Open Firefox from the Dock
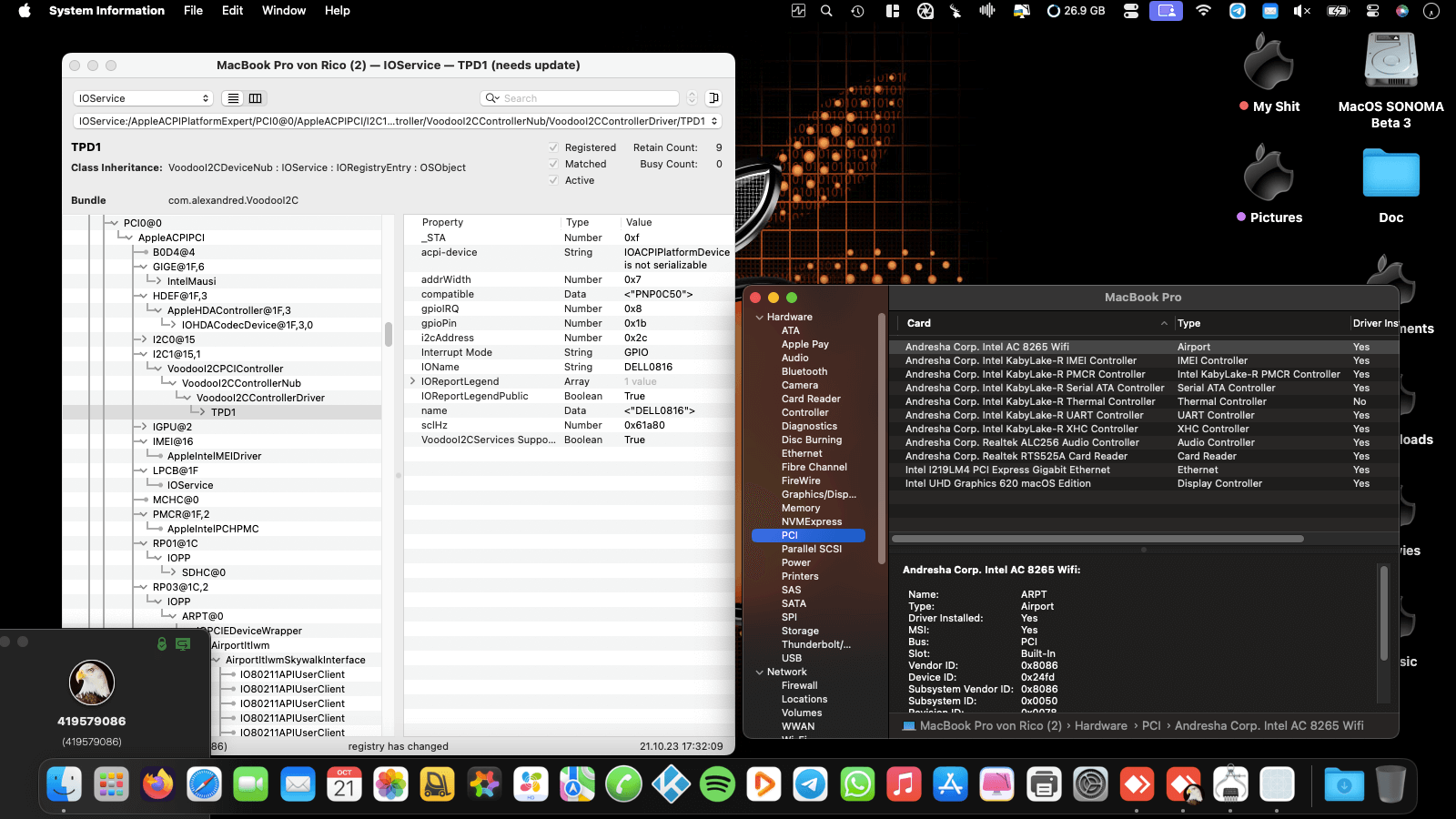Screen dimensions: 1456x819 [158, 784]
